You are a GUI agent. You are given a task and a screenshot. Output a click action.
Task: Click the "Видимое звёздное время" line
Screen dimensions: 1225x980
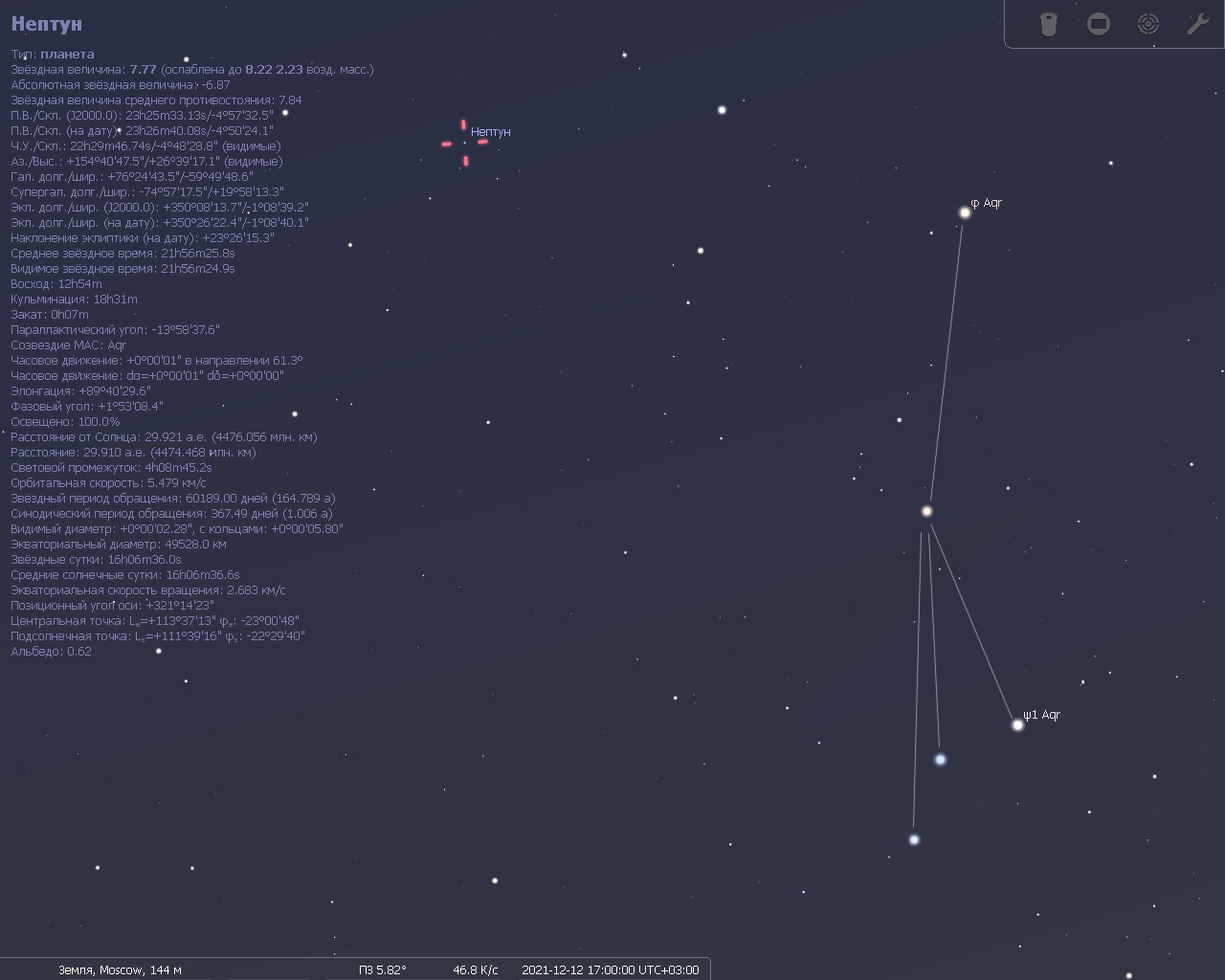click(122, 269)
